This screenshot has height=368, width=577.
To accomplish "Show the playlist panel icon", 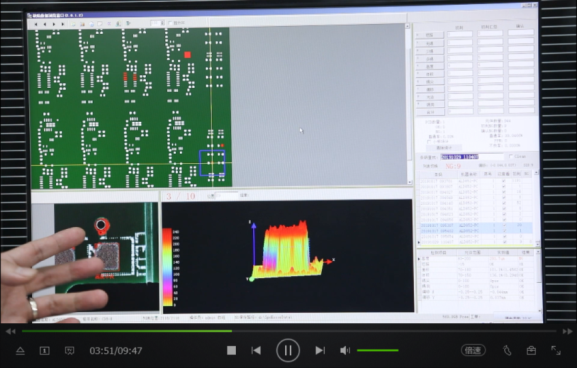I will click(45, 351).
